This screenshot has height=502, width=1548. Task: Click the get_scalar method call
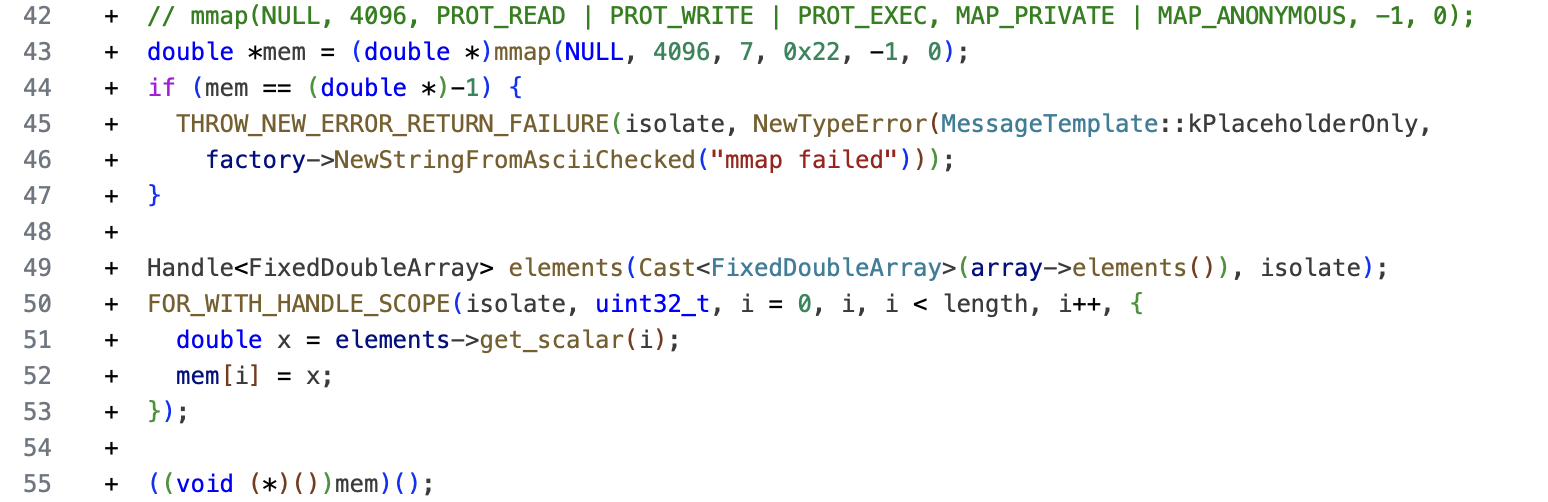[552, 340]
